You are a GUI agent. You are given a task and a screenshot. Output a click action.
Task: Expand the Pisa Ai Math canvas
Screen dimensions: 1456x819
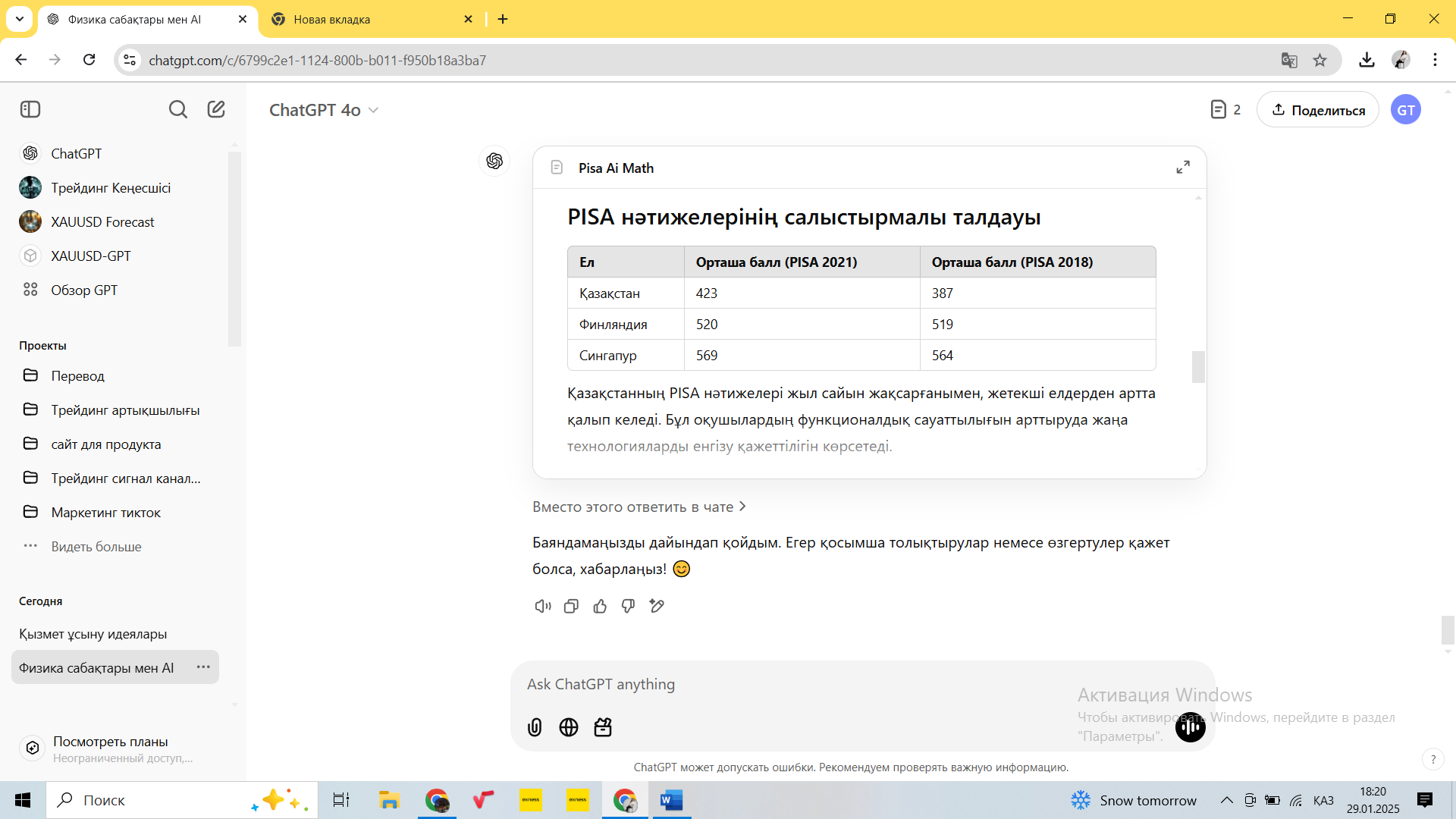pos(1182,167)
